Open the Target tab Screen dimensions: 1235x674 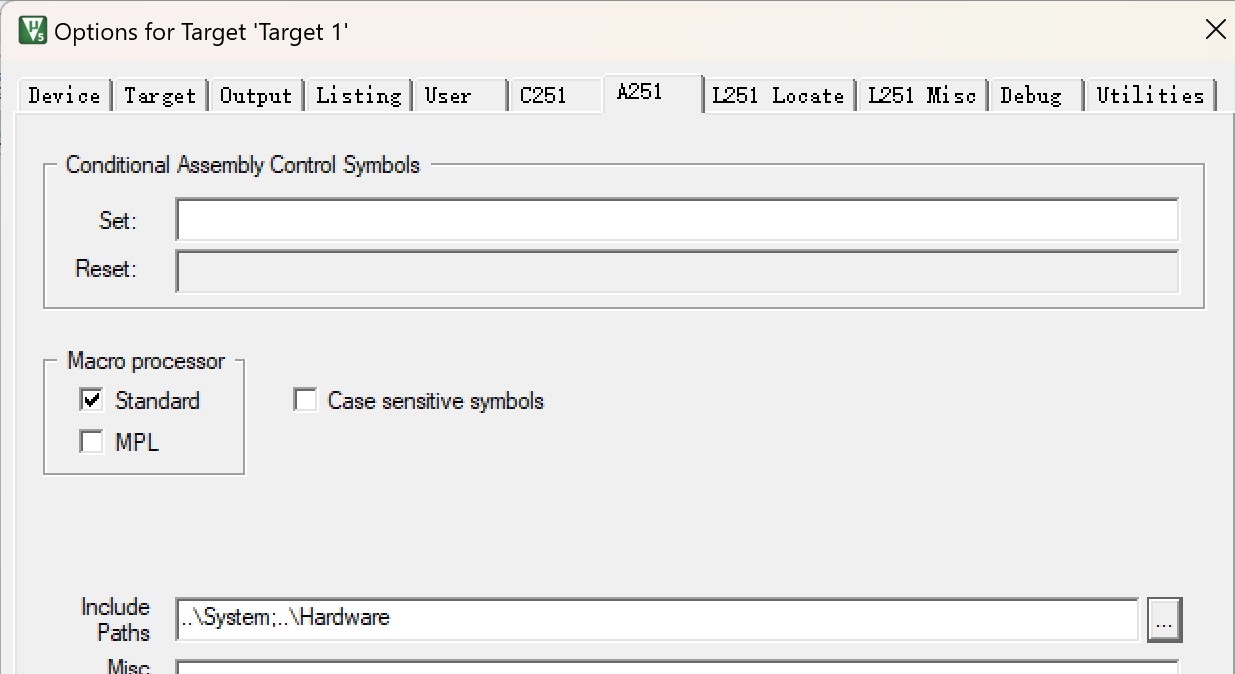(x=160, y=96)
